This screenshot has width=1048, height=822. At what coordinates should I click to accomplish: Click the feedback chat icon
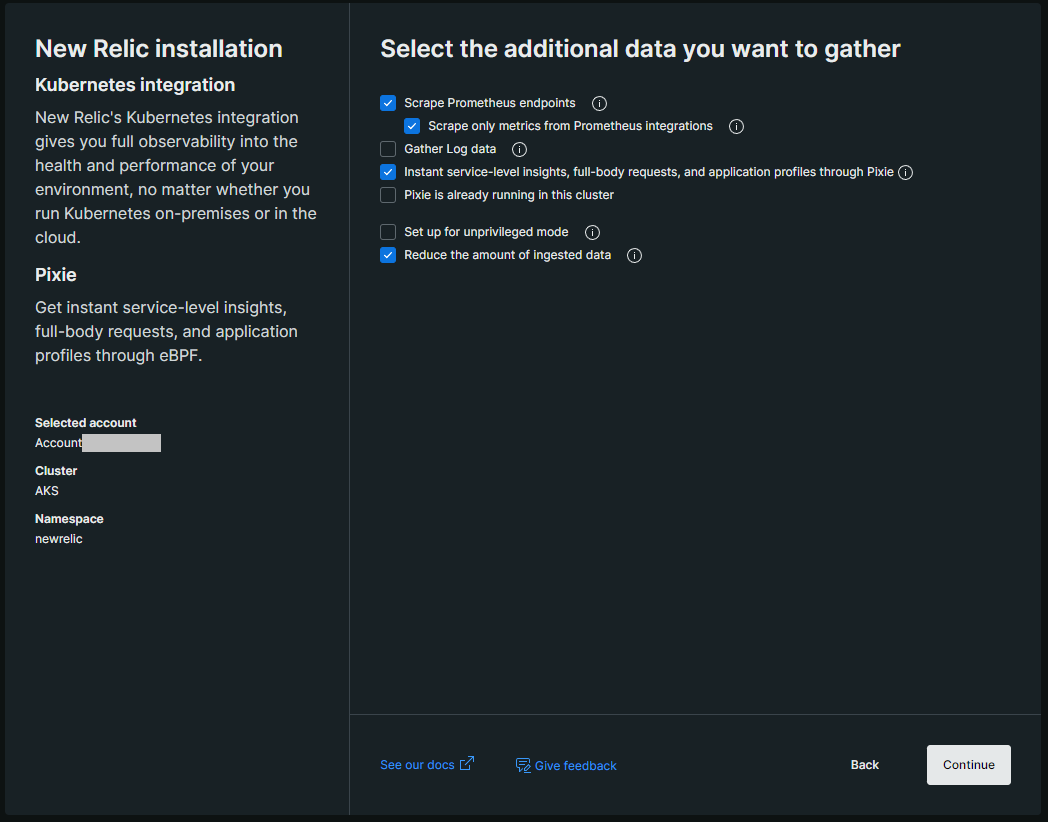coord(523,765)
